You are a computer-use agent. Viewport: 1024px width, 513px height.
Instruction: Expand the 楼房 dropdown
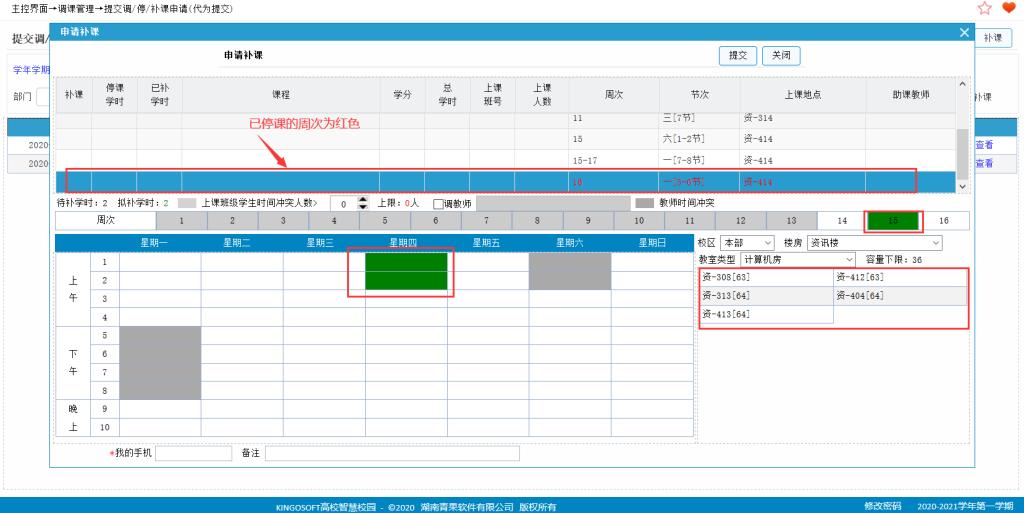875,243
